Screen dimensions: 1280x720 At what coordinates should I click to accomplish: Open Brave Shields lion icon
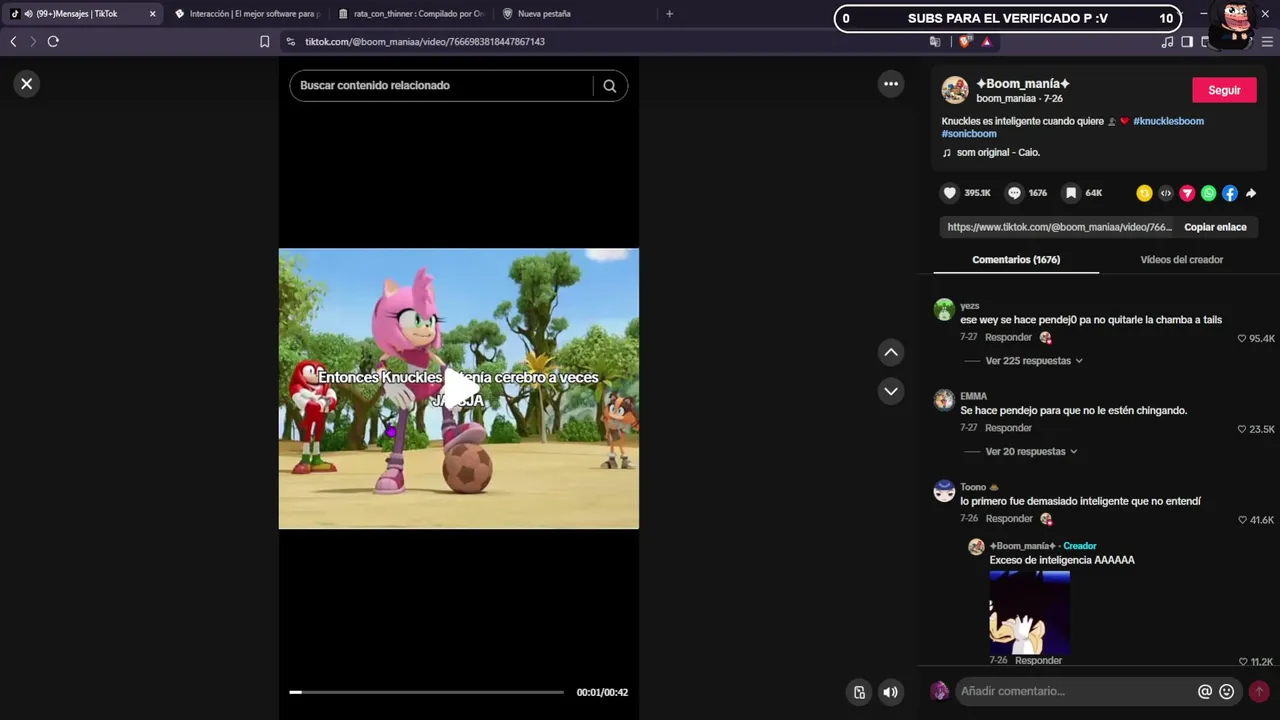[x=965, y=42]
